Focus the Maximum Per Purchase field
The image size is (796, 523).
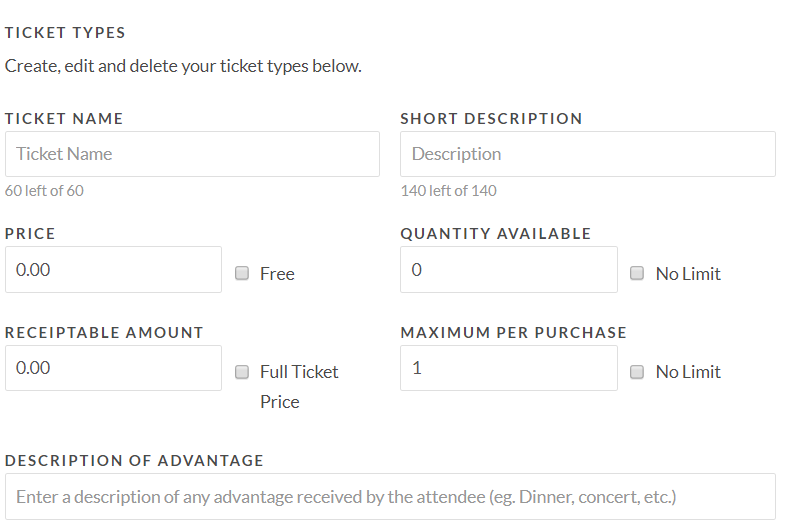[508, 368]
